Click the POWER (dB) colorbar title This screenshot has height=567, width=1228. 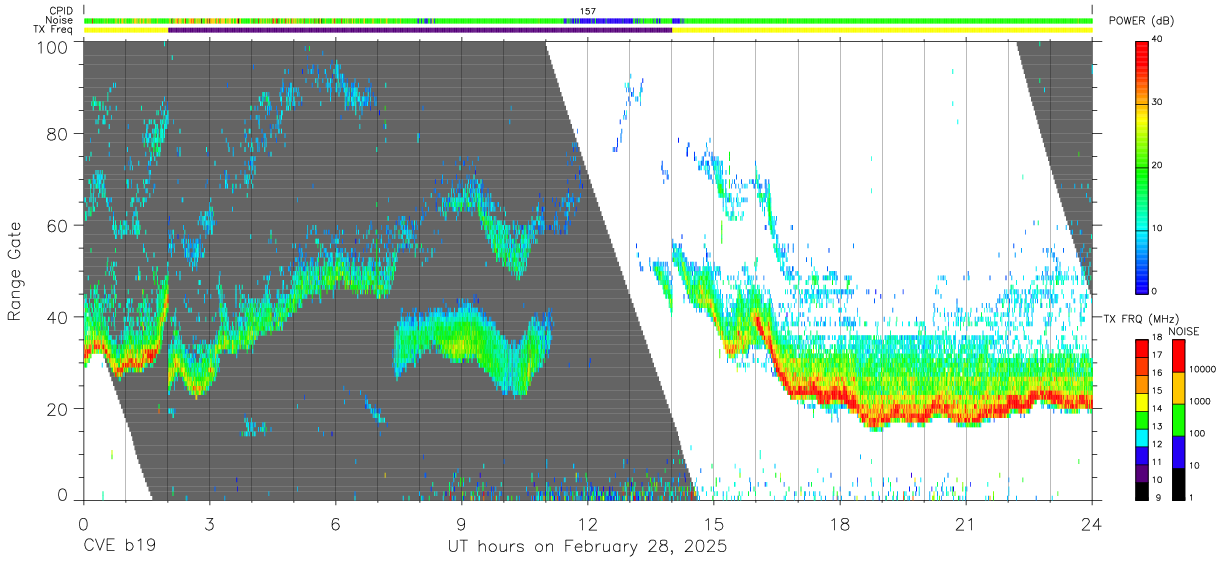[x=1141, y=21]
